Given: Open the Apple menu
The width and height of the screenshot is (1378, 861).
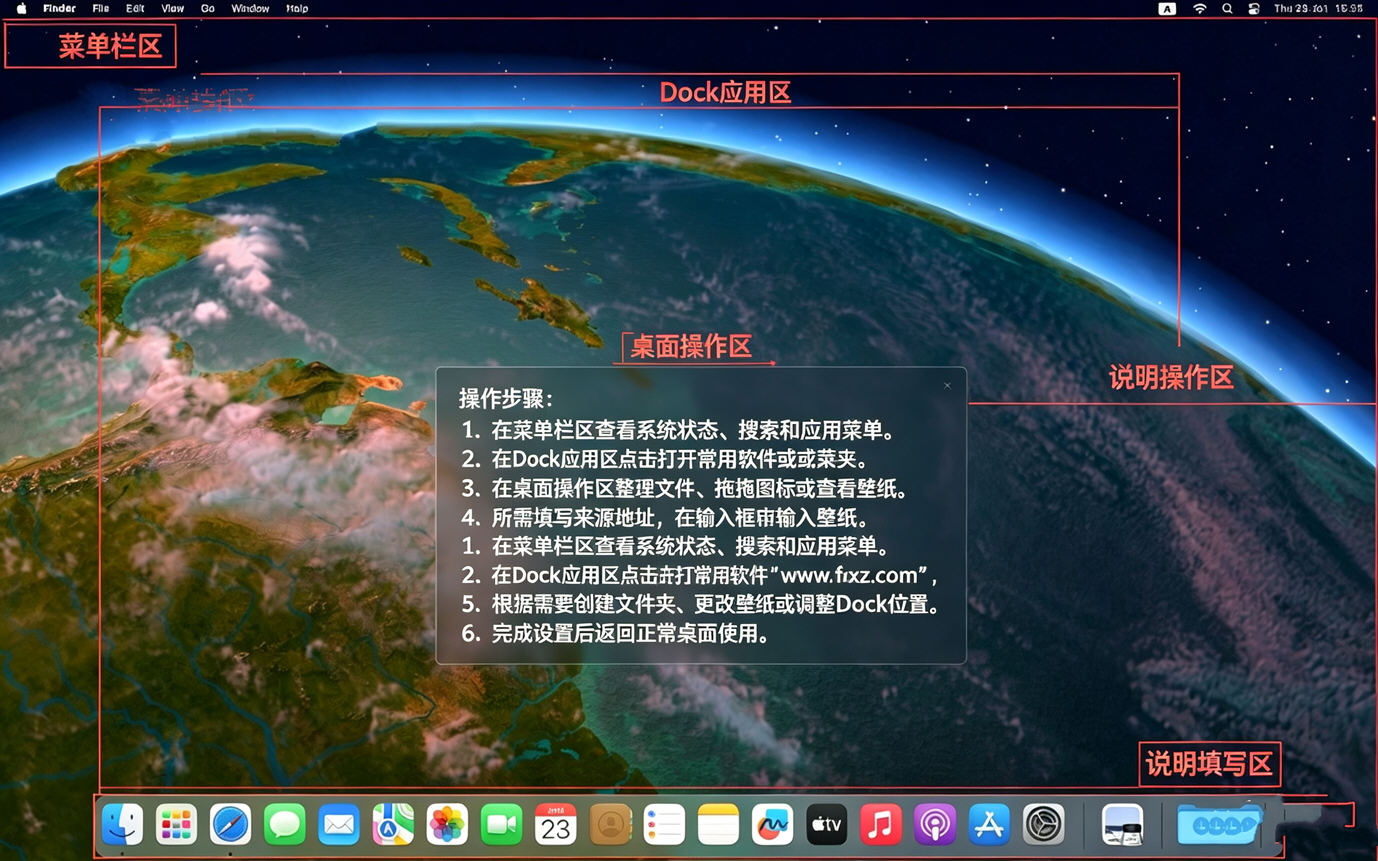Looking at the screenshot, I should point(21,8).
